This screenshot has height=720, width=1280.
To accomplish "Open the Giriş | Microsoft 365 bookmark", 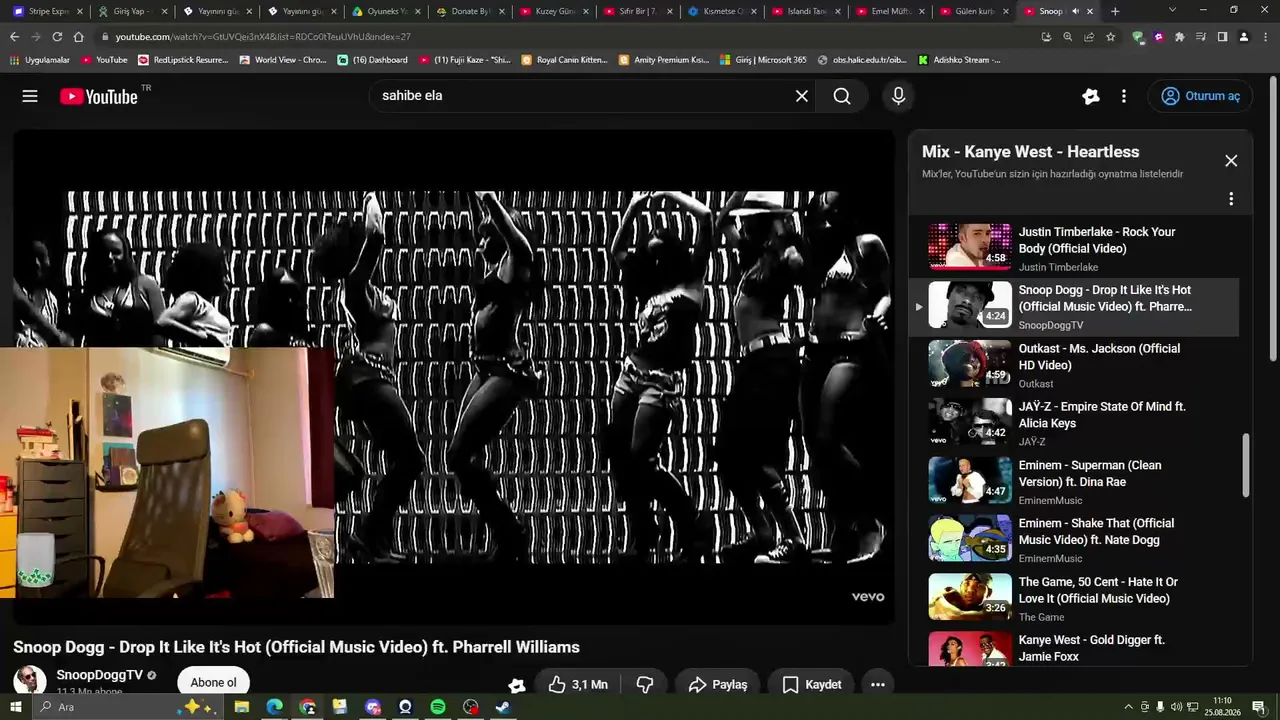I will point(763,60).
